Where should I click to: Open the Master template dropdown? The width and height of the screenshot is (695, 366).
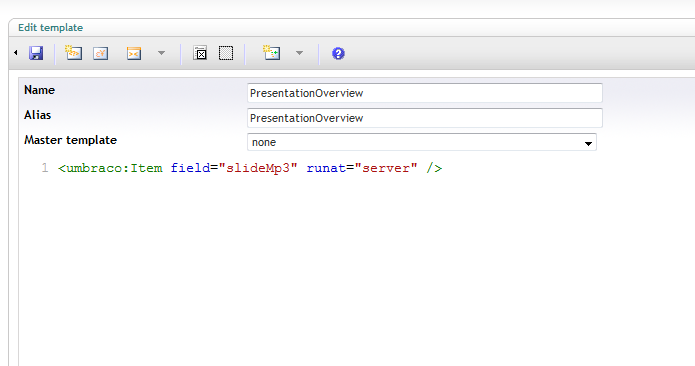coord(422,142)
